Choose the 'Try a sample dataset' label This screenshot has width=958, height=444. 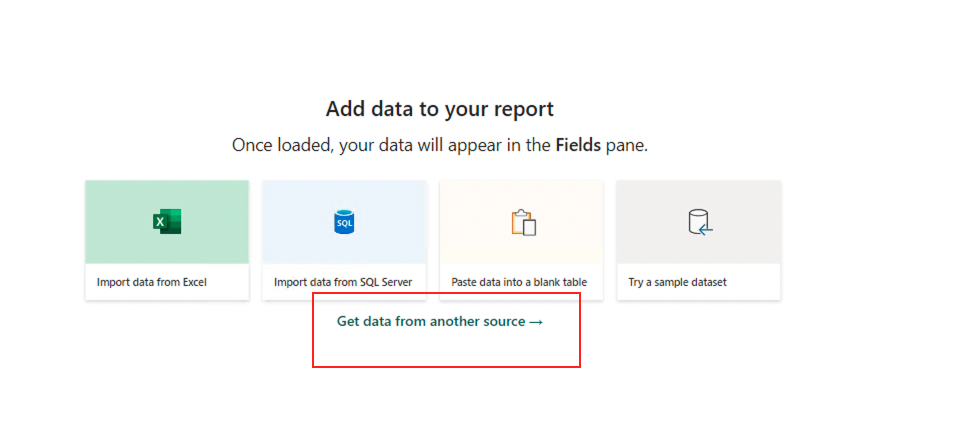(x=677, y=282)
